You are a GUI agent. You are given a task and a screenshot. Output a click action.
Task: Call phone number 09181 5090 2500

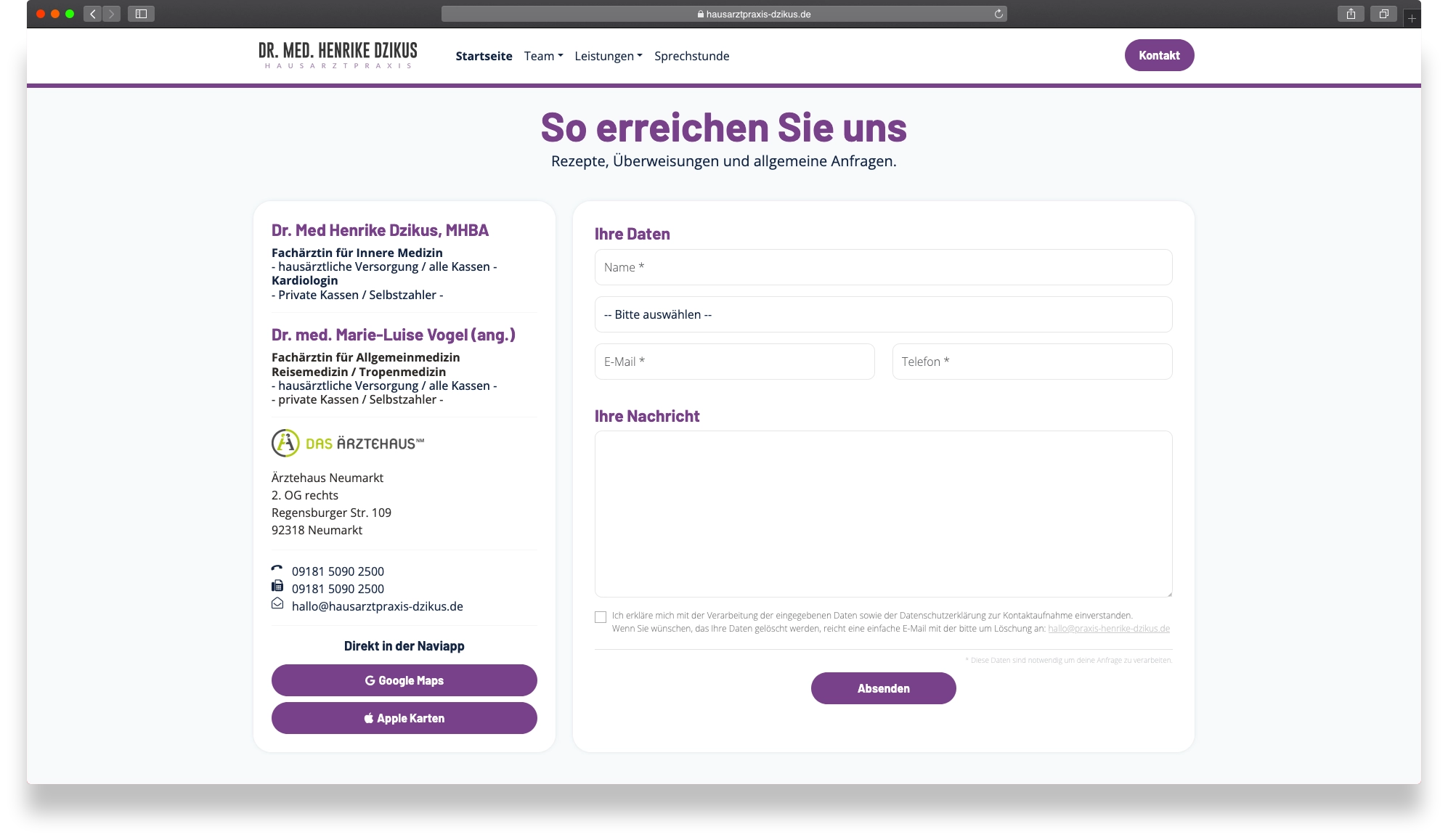338,571
